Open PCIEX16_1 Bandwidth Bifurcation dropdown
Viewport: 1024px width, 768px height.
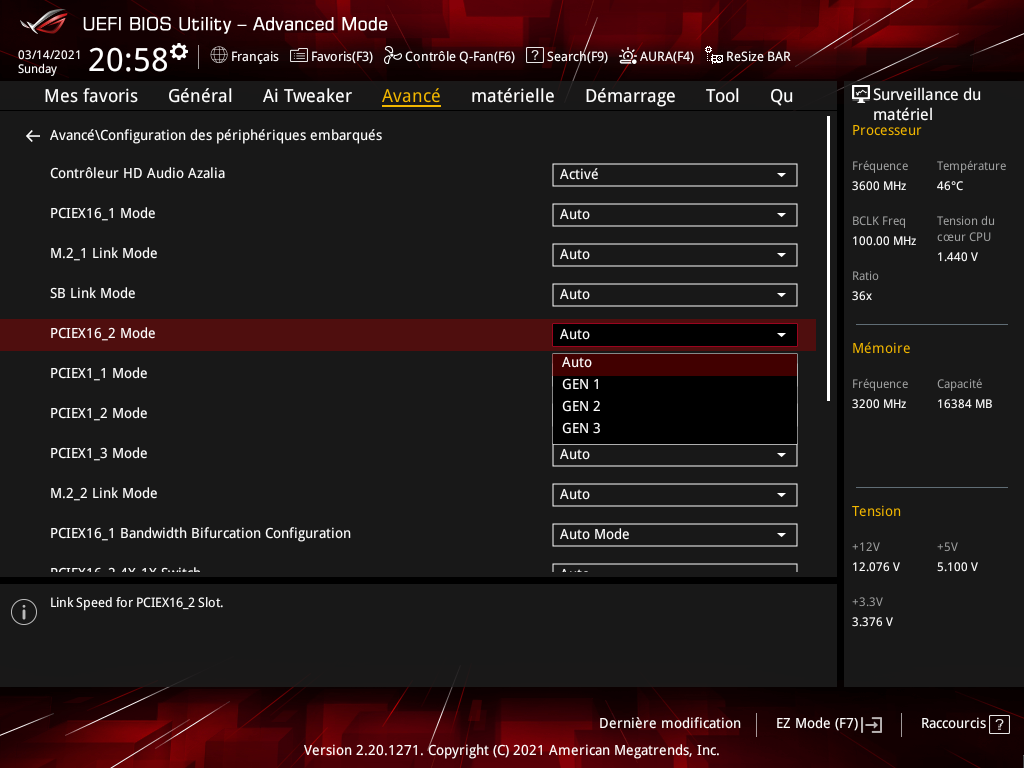[675, 535]
